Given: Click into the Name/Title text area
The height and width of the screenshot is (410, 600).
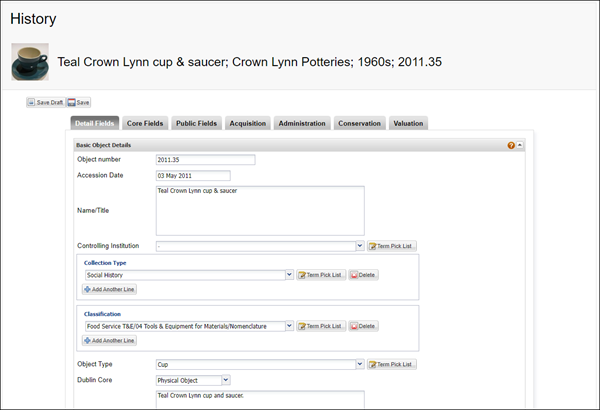Looking at the screenshot, I should click(x=260, y=211).
